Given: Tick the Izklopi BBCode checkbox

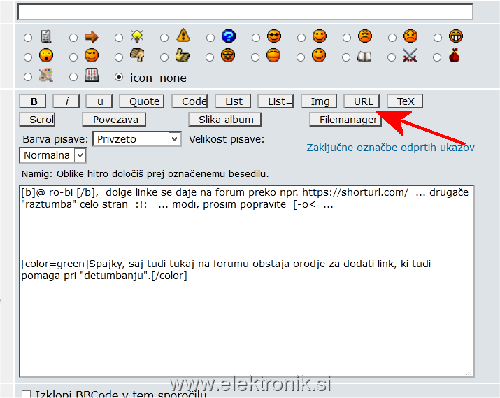Looking at the screenshot, I should point(26,394).
